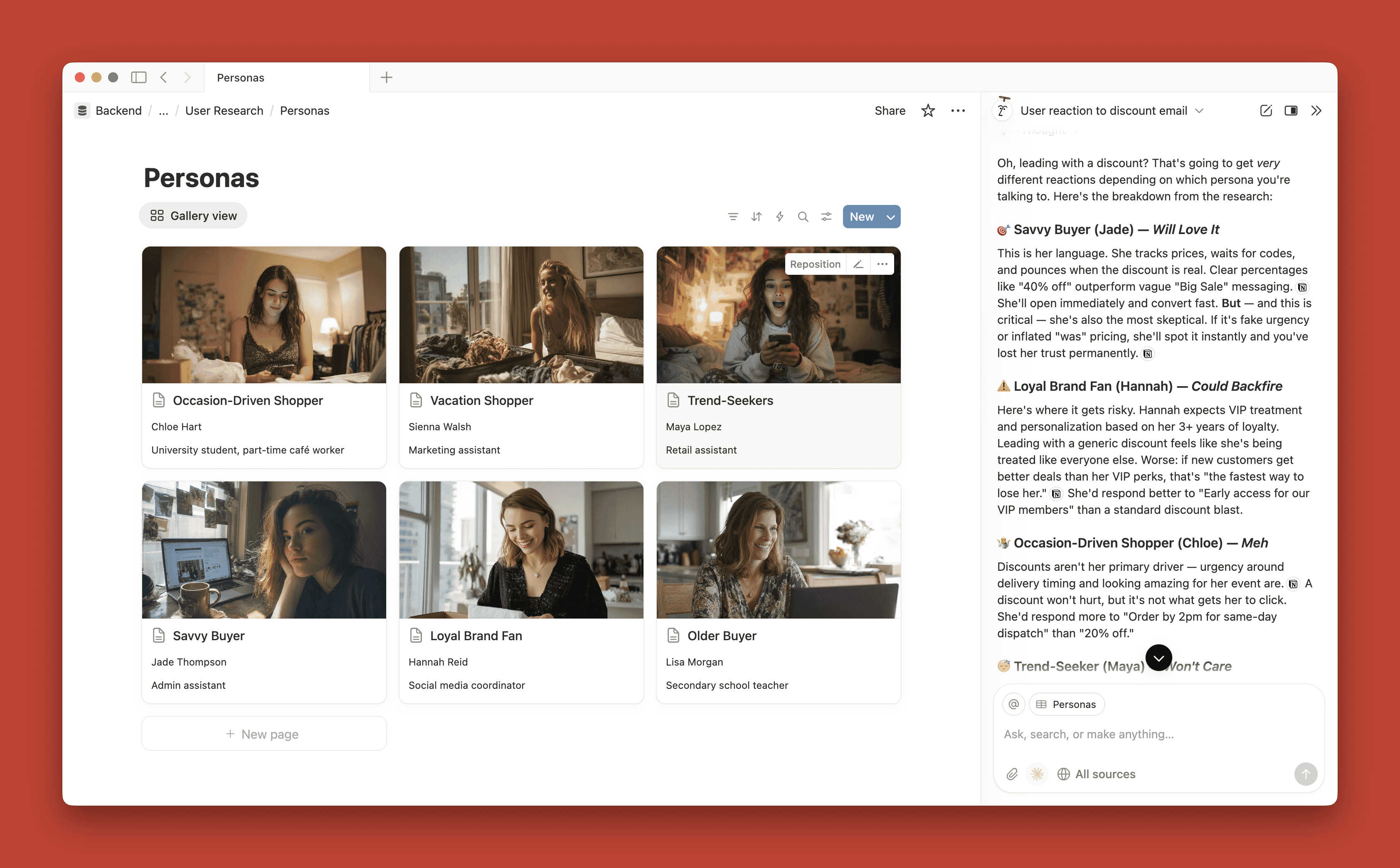Viewport: 1400px width, 868px height.
Task: Toggle the AI side panel layout icon
Action: [x=1292, y=110]
